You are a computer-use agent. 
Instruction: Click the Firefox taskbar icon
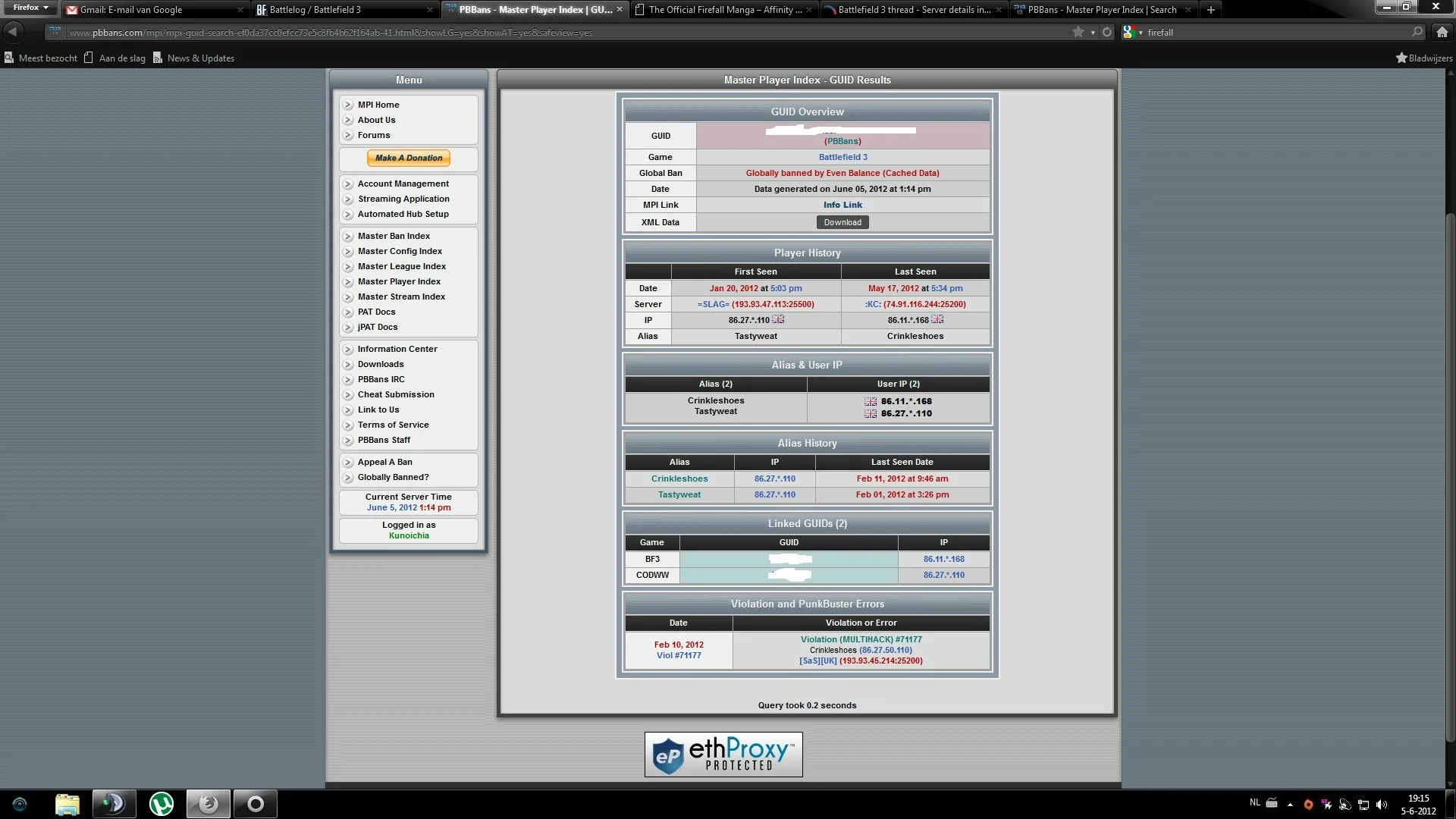[x=208, y=804]
